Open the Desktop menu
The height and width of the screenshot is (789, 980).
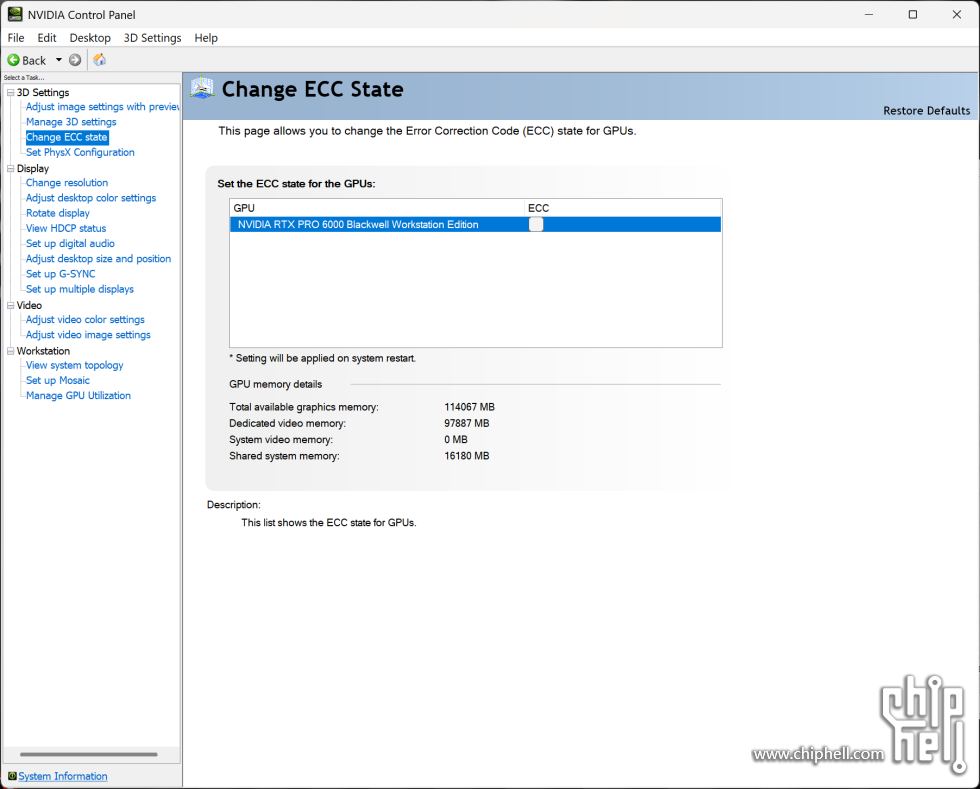pyautogui.click(x=90, y=38)
